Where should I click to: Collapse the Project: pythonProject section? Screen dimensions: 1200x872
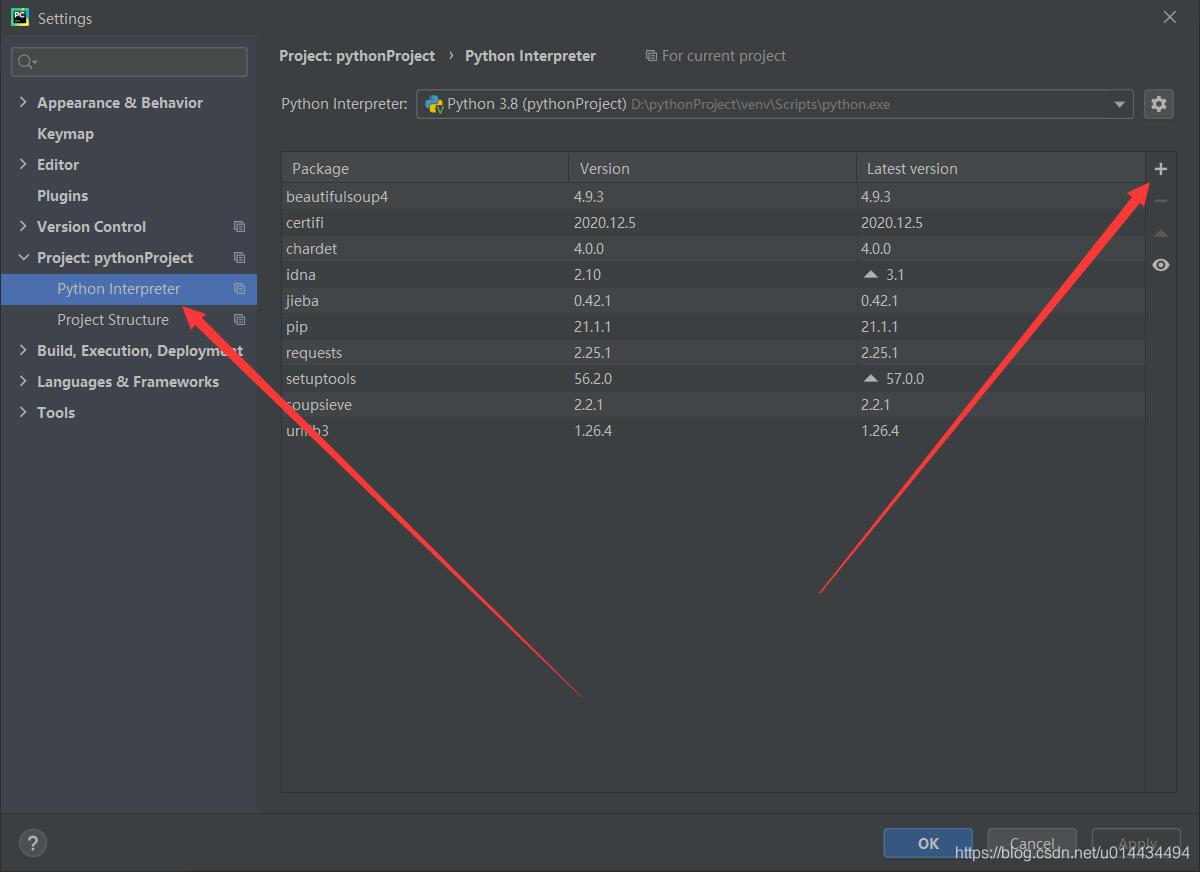pyautogui.click(x=23, y=257)
